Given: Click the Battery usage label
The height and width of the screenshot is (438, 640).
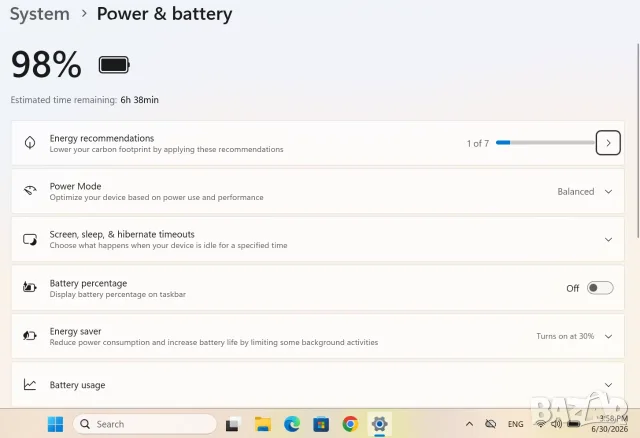Looking at the screenshot, I should click(x=77, y=385).
